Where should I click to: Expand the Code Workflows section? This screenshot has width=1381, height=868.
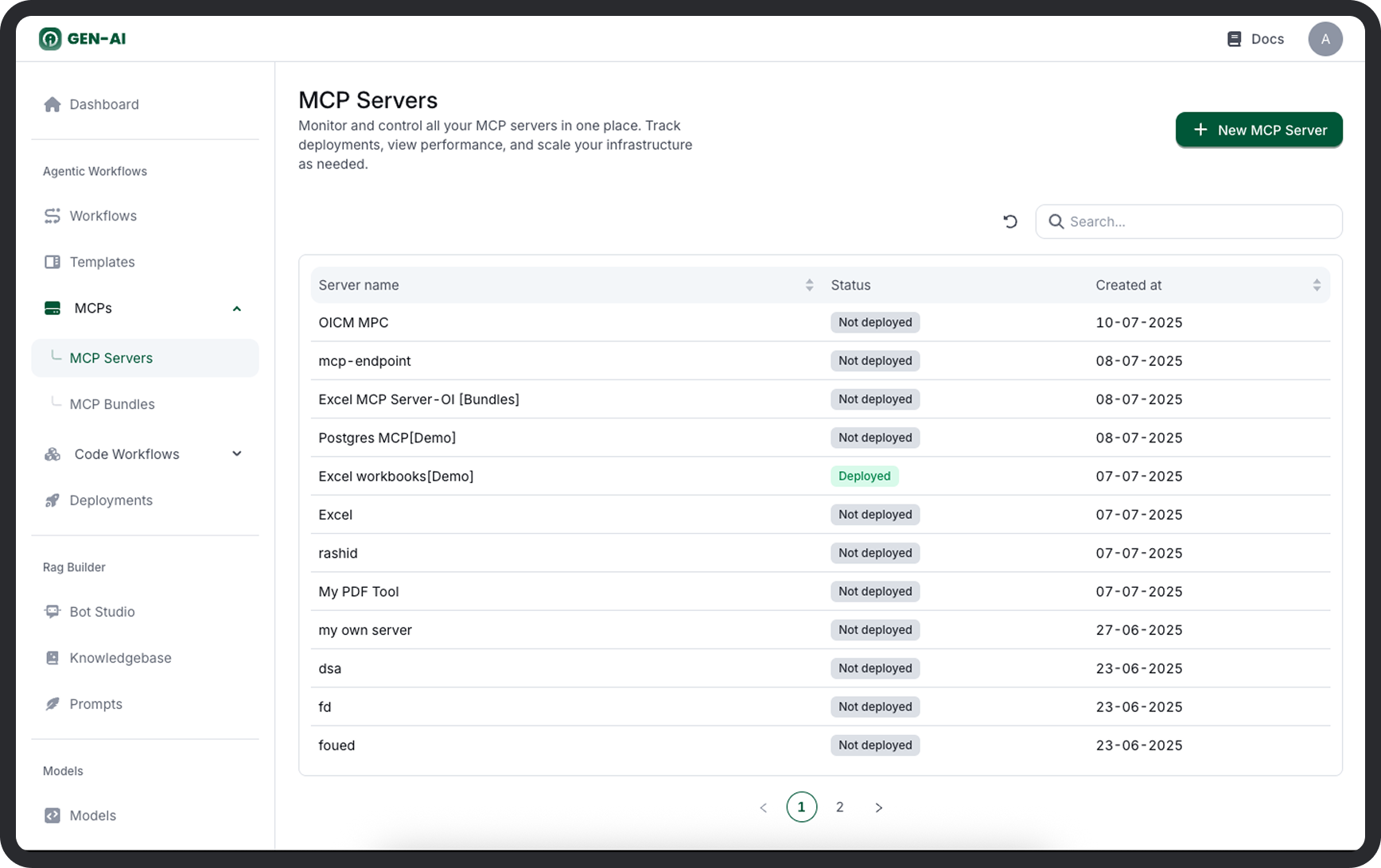(236, 454)
